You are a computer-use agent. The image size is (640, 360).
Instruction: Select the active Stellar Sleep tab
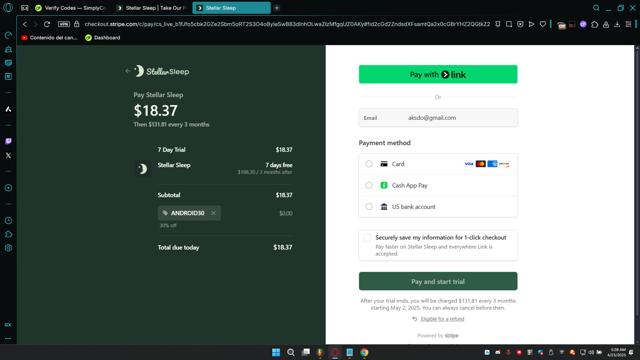[231, 8]
